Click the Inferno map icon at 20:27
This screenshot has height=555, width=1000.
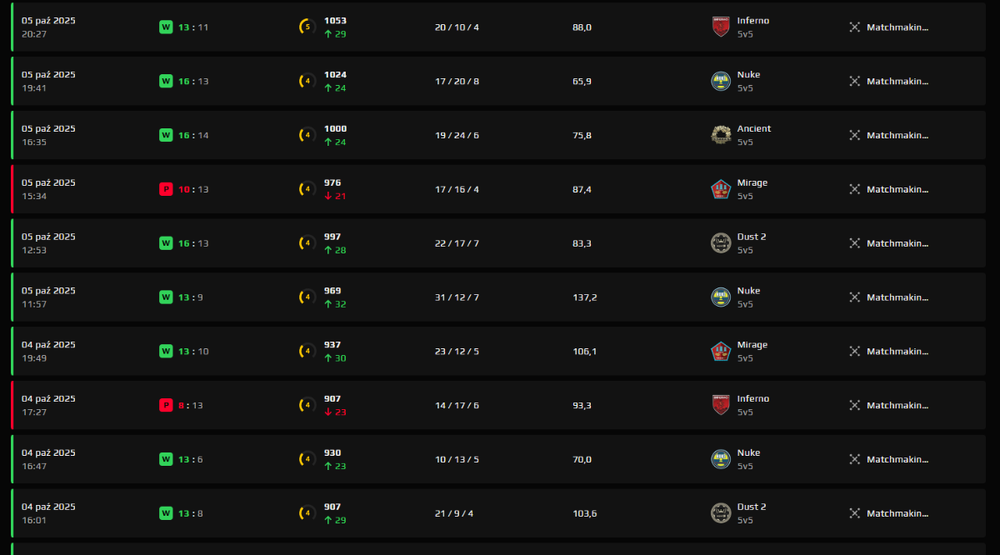pyautogui.click(x=721, y=27)
